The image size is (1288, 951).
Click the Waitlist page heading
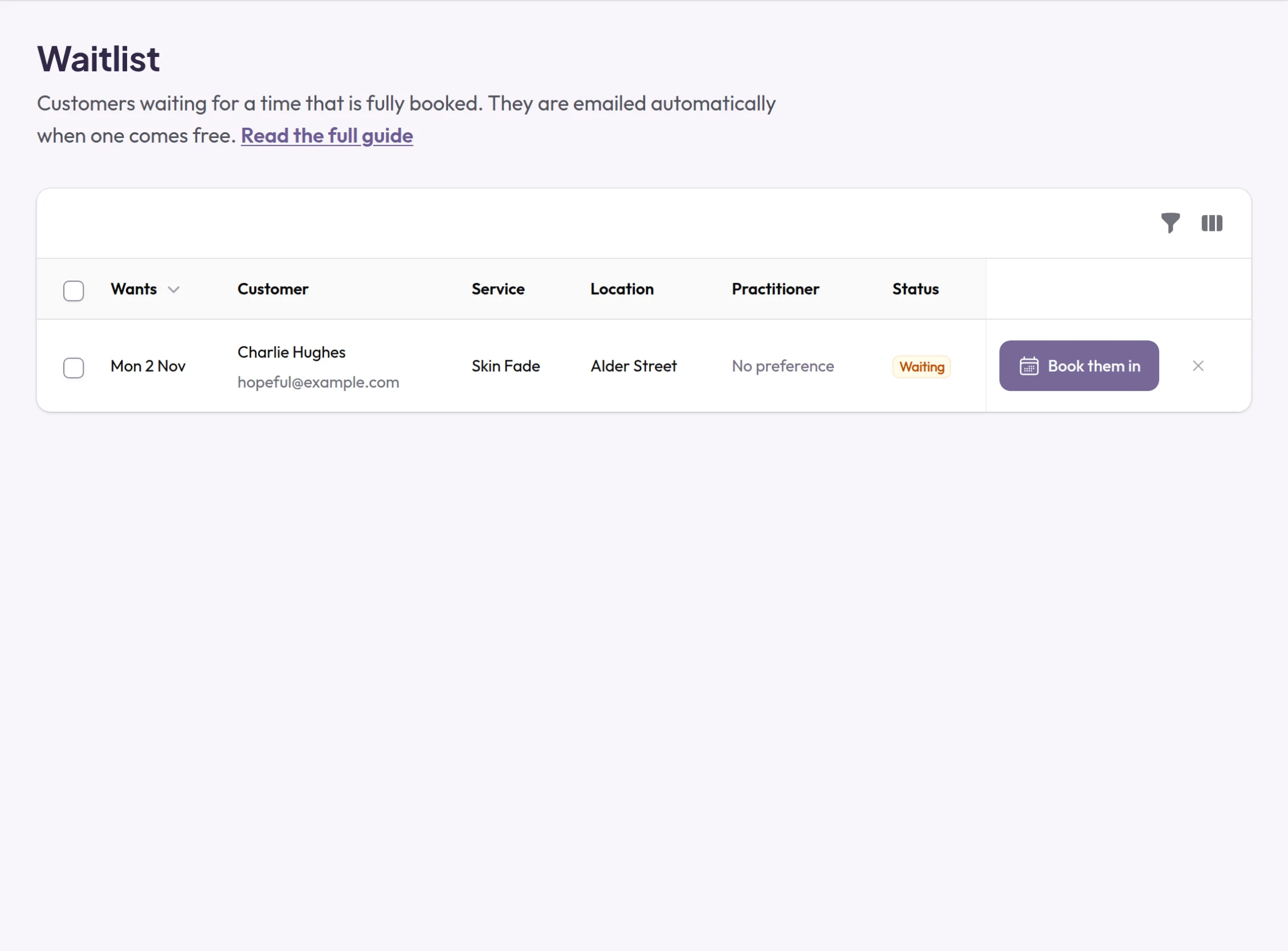point(99,59)
